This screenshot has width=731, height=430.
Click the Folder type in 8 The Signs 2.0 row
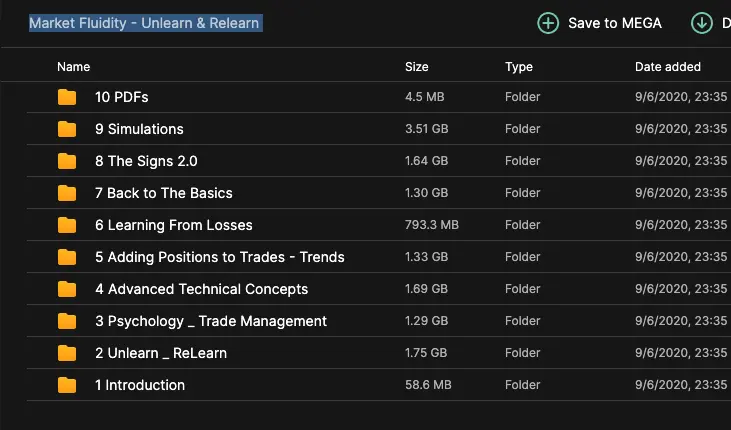tap(523, 161)
